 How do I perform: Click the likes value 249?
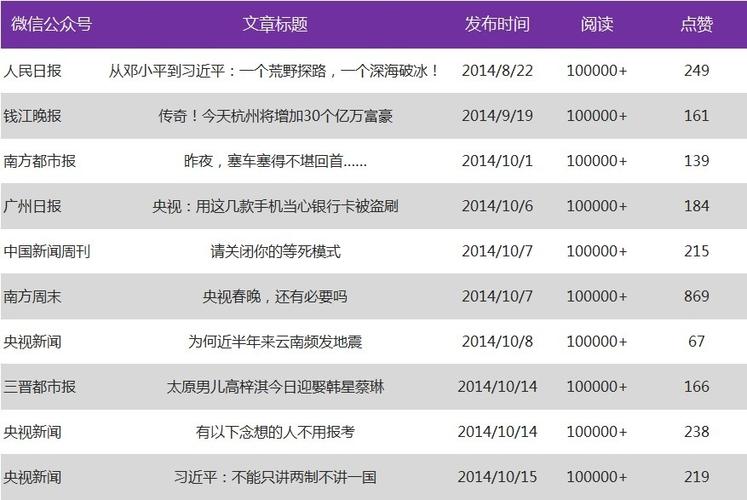coord(697,70)
